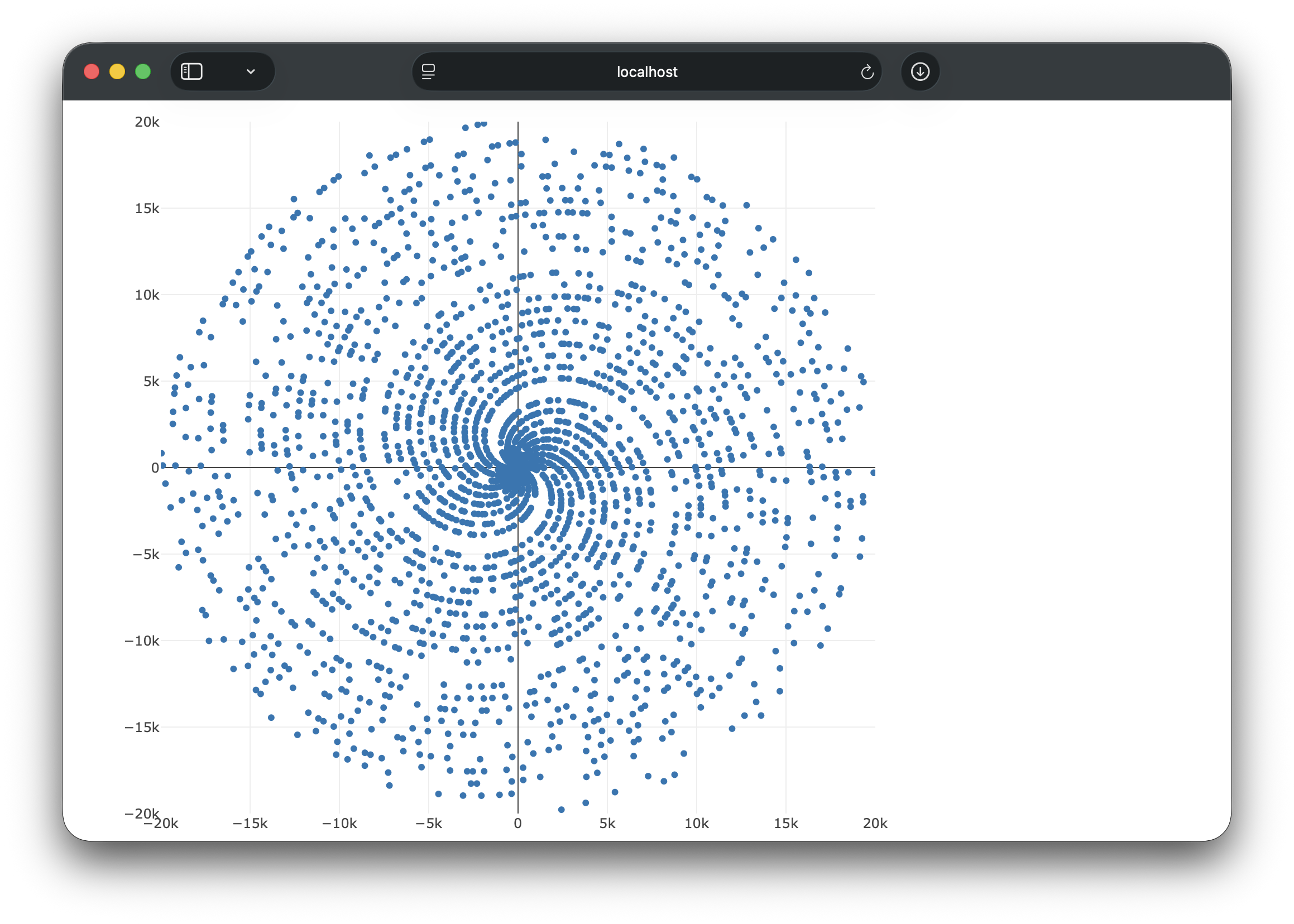1294x924 pixels.
Task: Click the x-axis label 20k
Action: (875, 824)
